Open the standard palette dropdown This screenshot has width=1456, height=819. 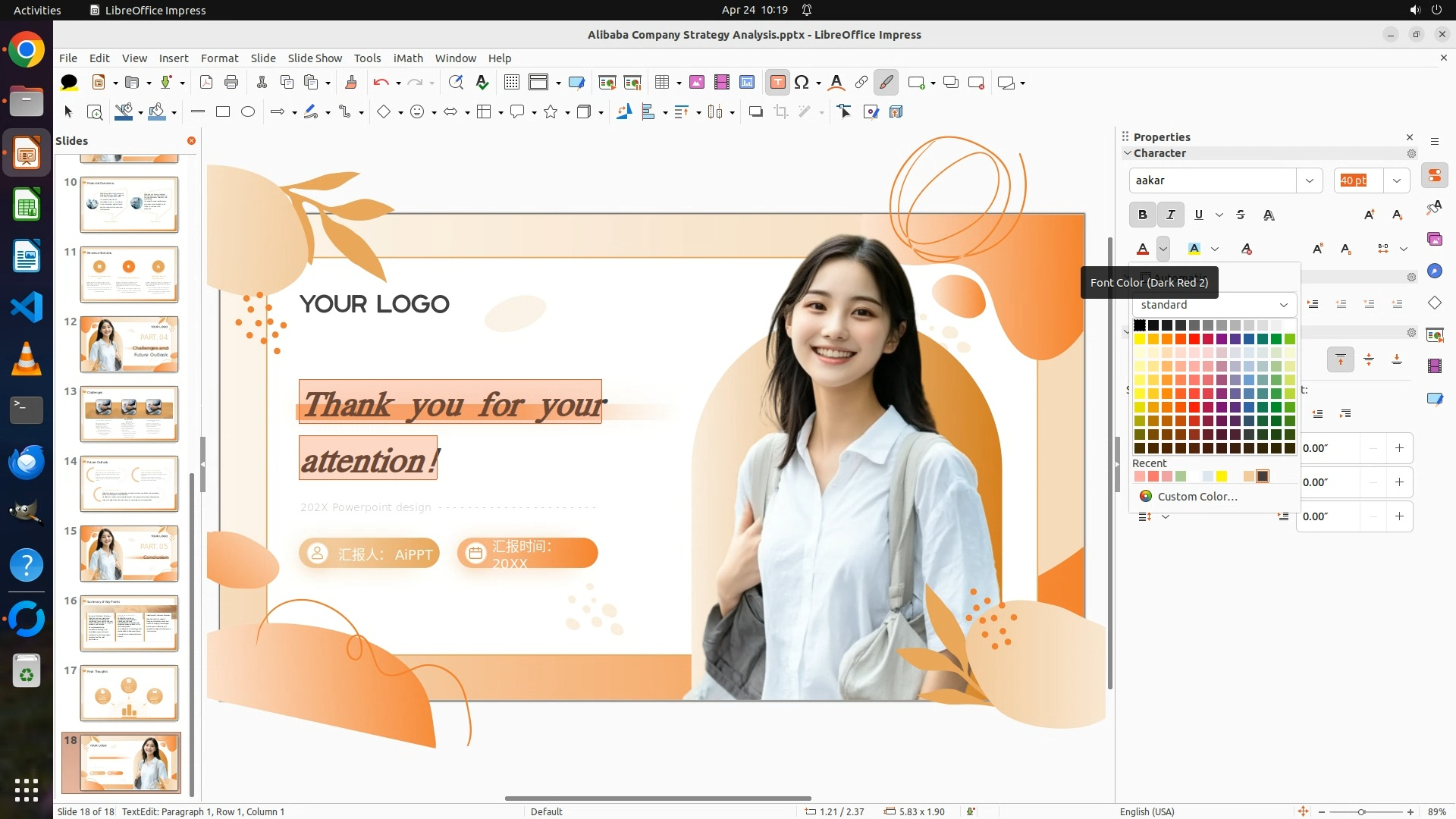point(1283,305)
